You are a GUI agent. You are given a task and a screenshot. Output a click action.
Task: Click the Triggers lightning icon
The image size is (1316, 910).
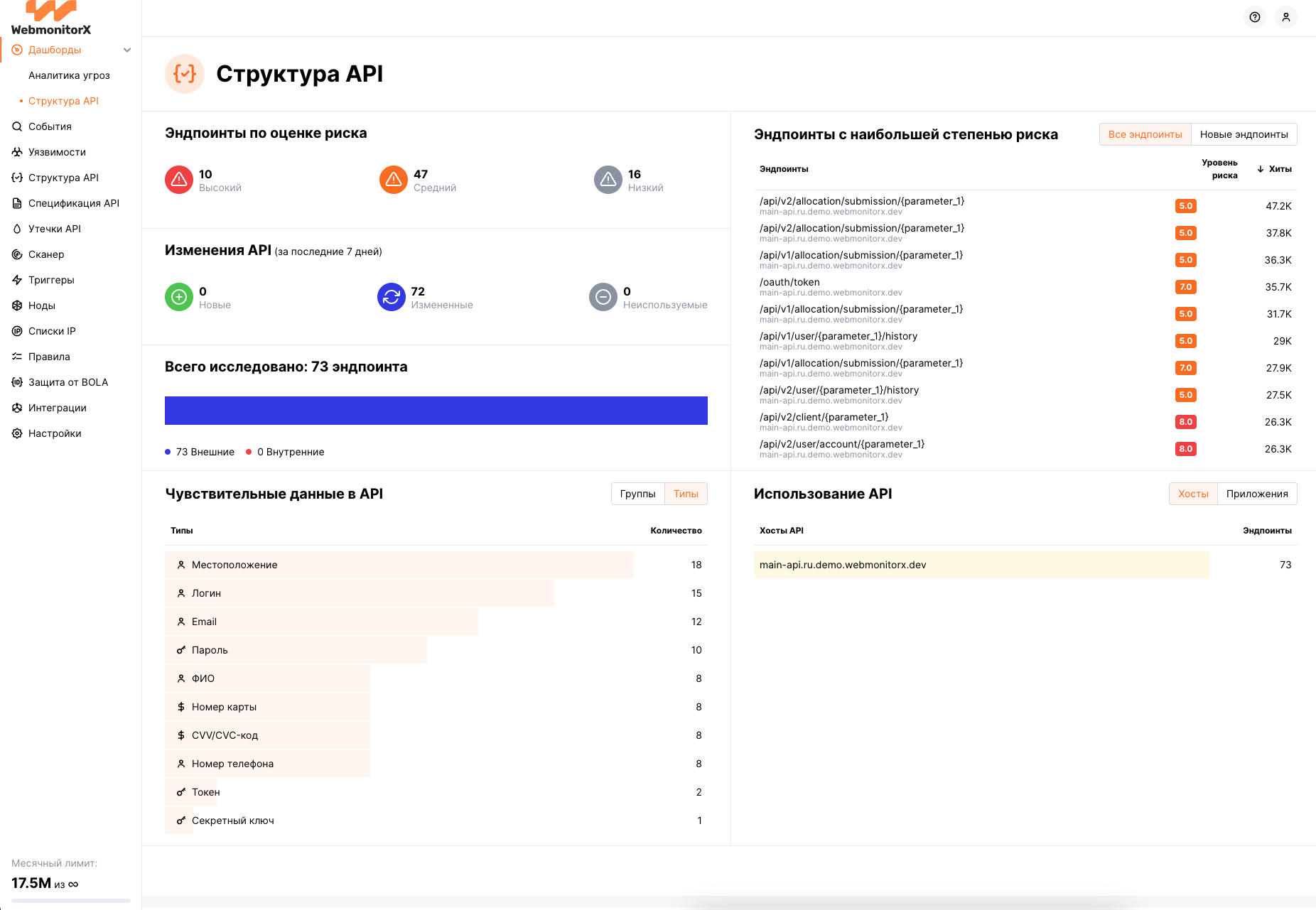click(x=17, y=280)
